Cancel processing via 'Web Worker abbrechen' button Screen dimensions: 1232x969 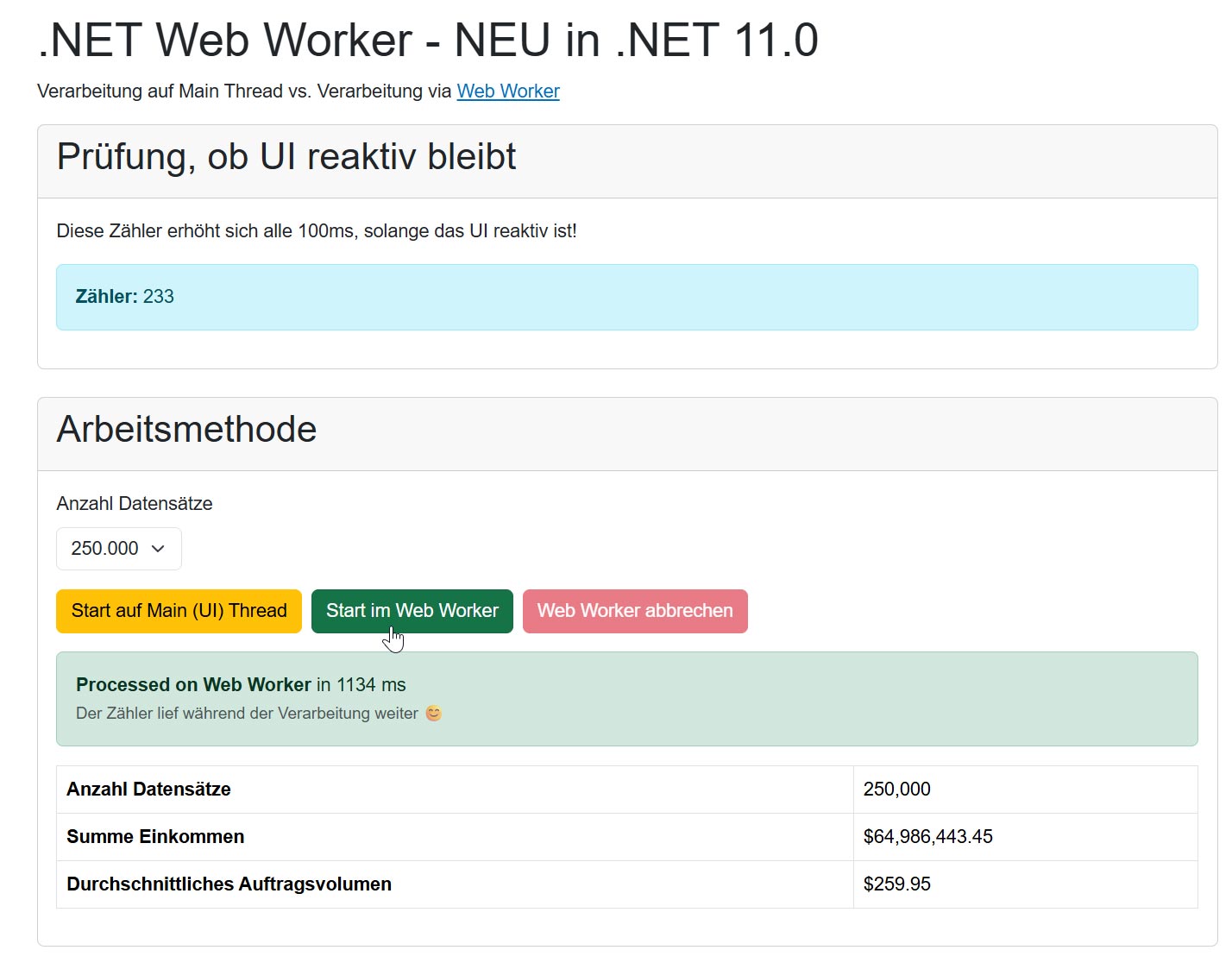(634, 611)
